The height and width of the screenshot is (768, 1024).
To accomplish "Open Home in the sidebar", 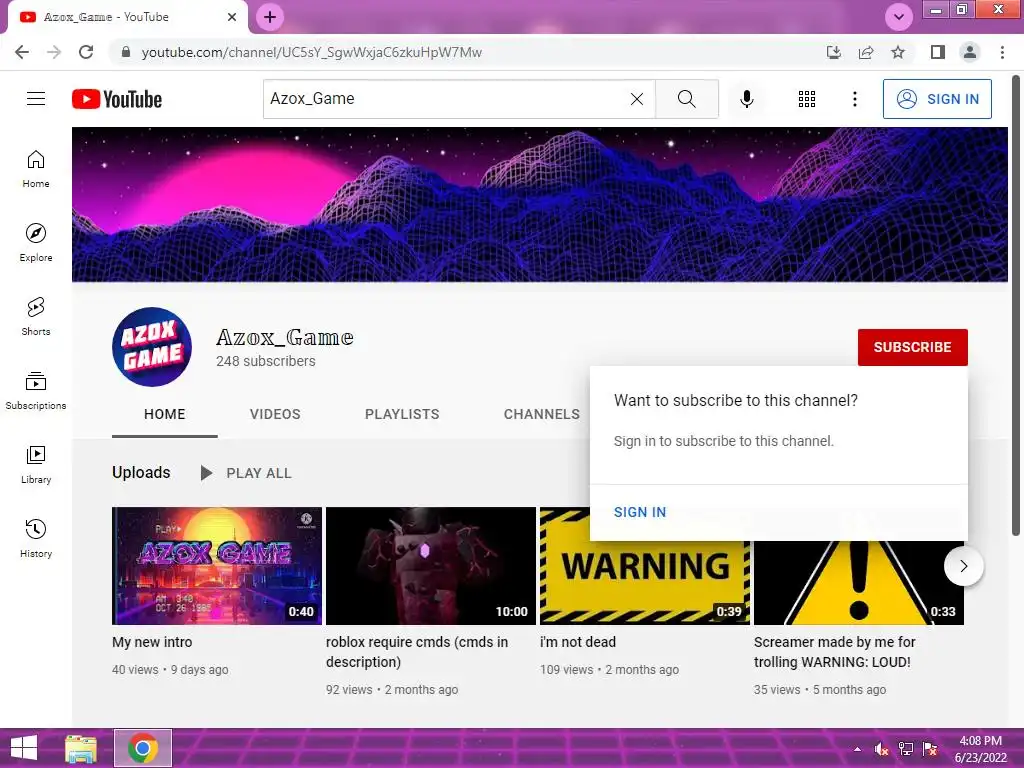I will pyautogui.click(x=36, y=169).
